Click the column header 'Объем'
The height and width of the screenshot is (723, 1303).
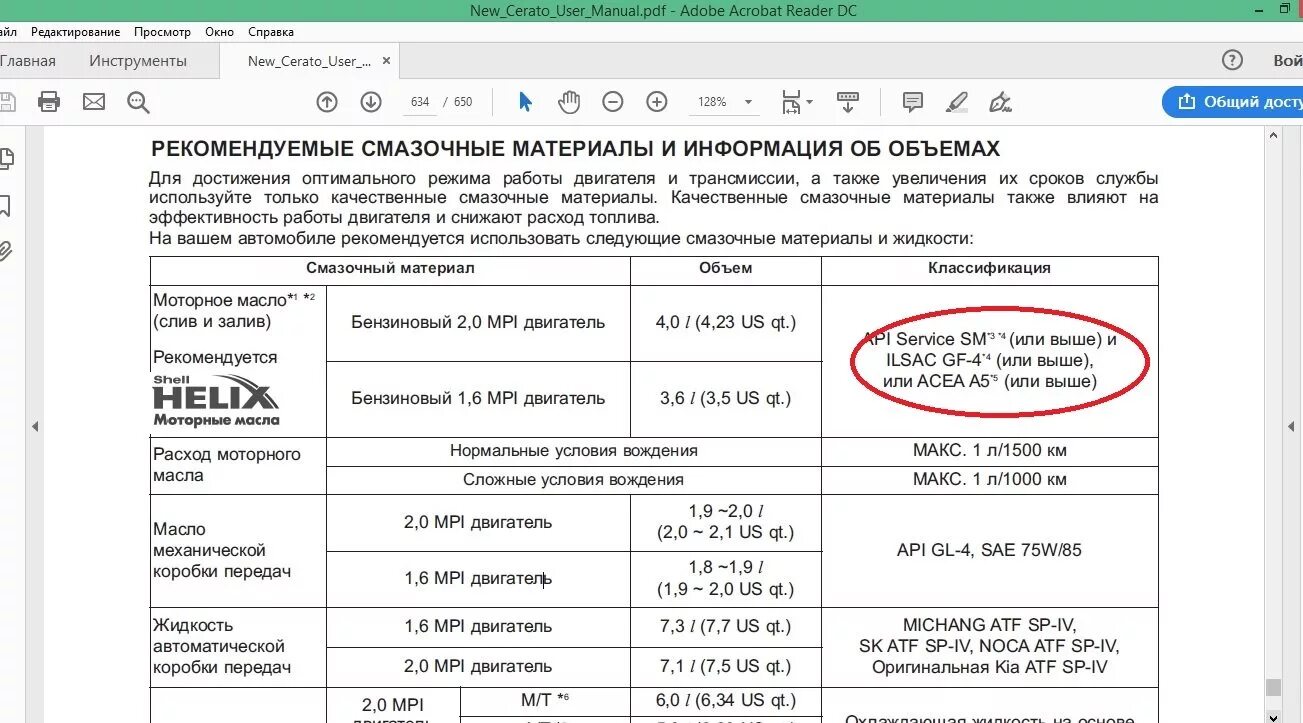pyautogui.click(x=725, y=268)
